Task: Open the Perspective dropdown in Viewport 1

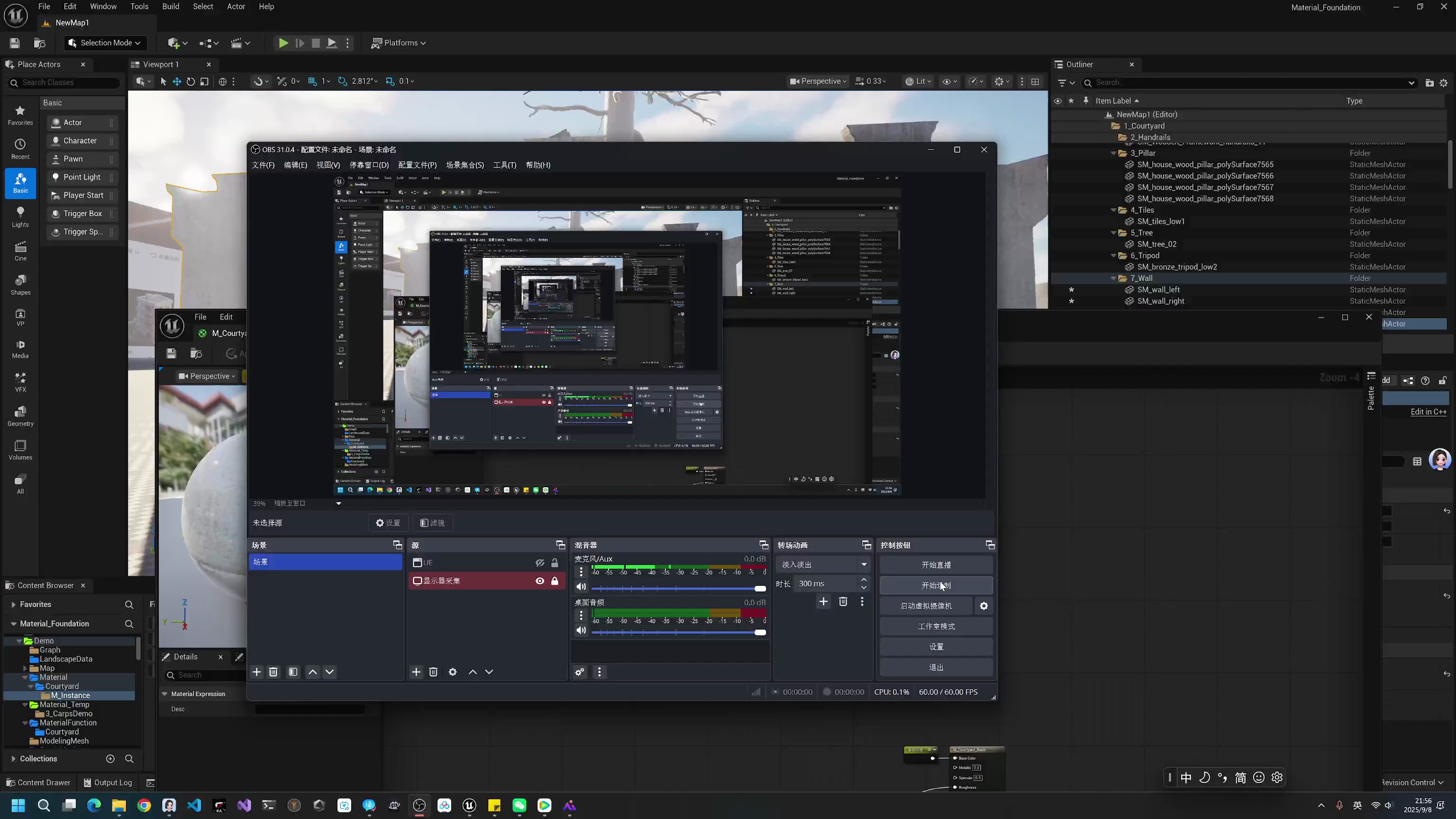Action: tap(818, 82)
